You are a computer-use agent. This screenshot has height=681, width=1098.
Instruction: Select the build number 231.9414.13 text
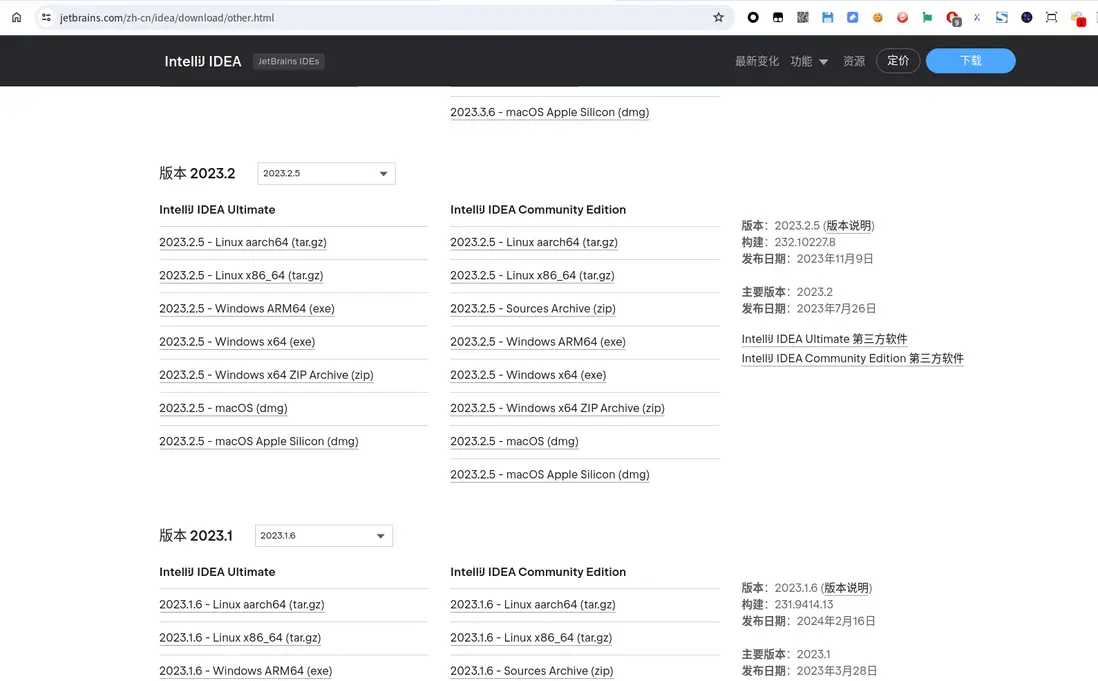click(x=803, y=605)
